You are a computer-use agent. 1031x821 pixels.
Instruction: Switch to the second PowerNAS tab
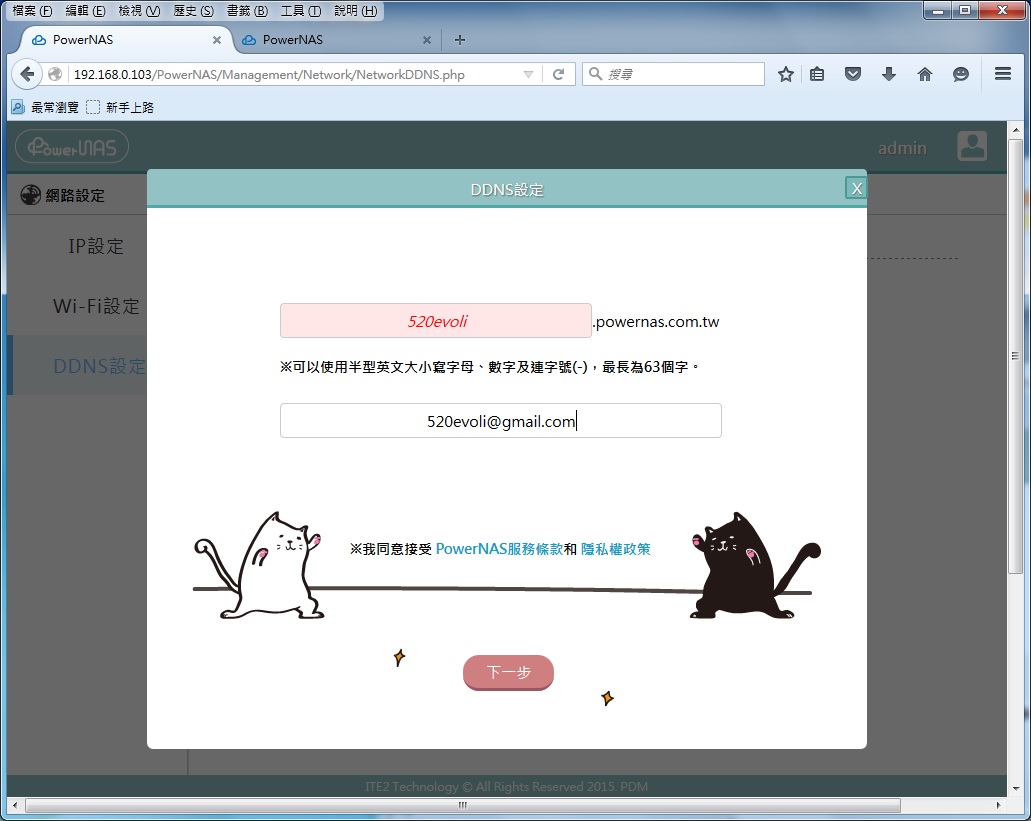335,40
